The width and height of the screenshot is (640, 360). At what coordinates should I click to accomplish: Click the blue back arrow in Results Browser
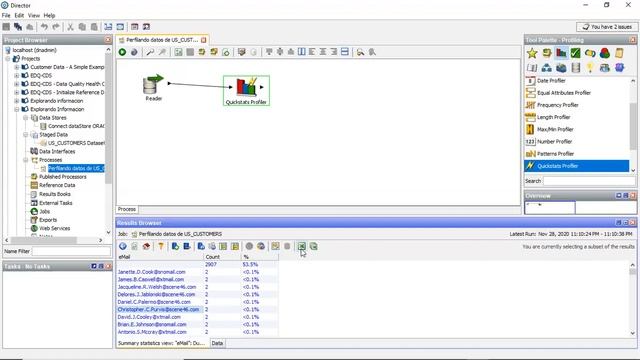click(122, 246)
